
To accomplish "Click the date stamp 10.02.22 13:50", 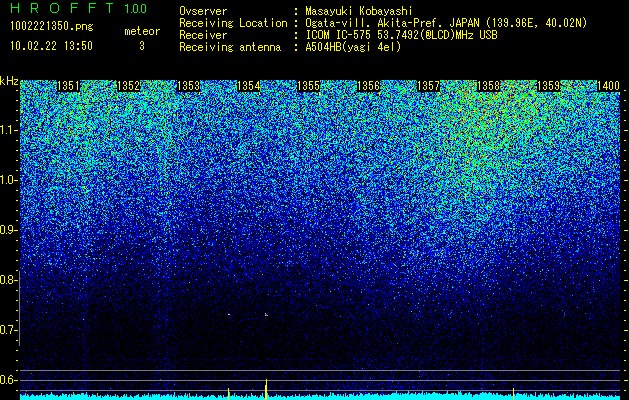I will [x=52, y=46].
